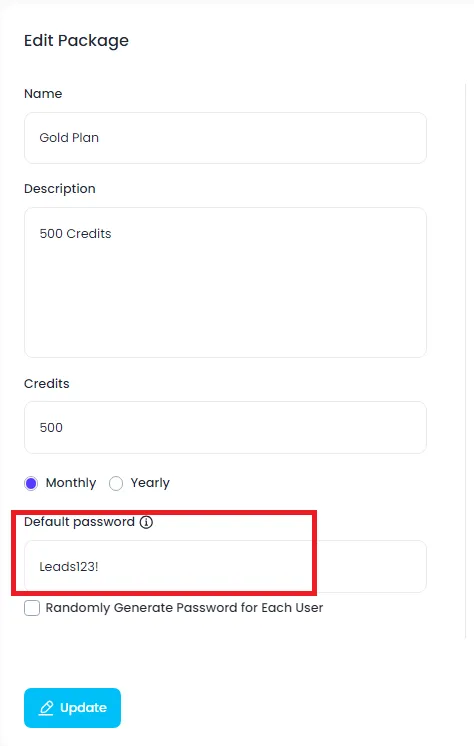The image size is (474, 746).
Task: Select the Yearly radio button
Action: (x=116, y=483)
